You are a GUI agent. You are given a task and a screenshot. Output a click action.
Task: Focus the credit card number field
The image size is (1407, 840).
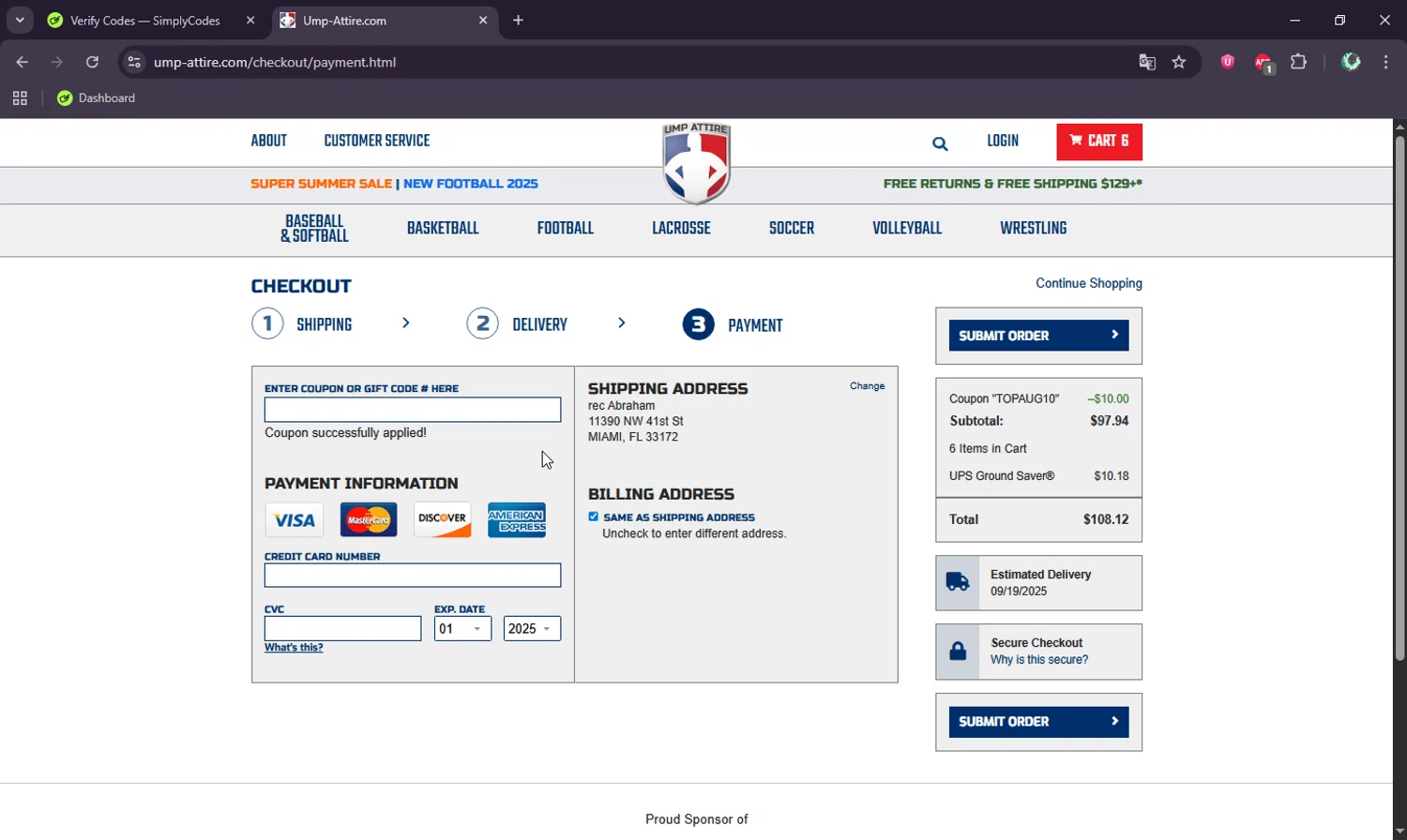(x=413, y=576)
